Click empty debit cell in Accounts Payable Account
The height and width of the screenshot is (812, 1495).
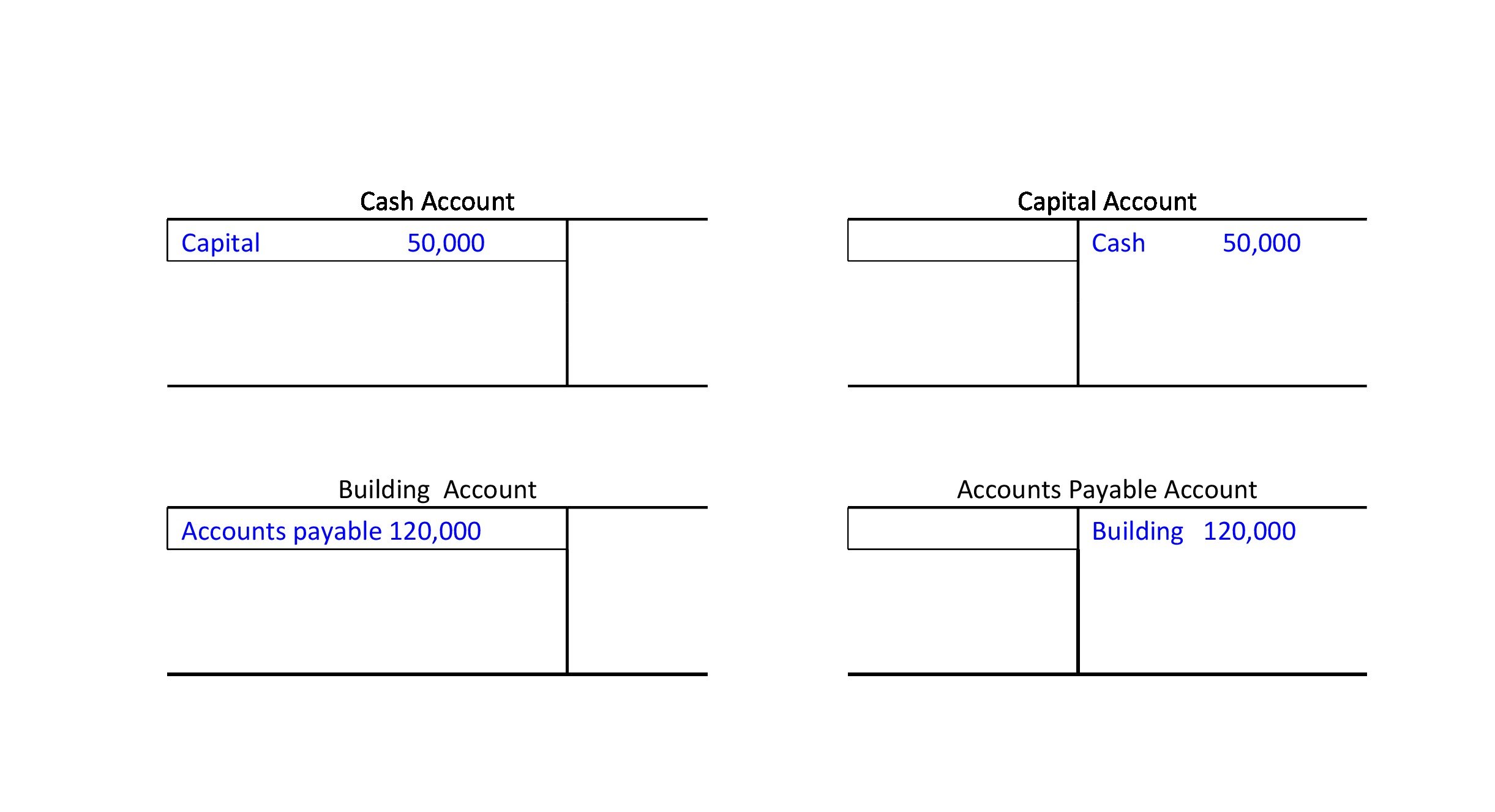[x=962, y=529]
